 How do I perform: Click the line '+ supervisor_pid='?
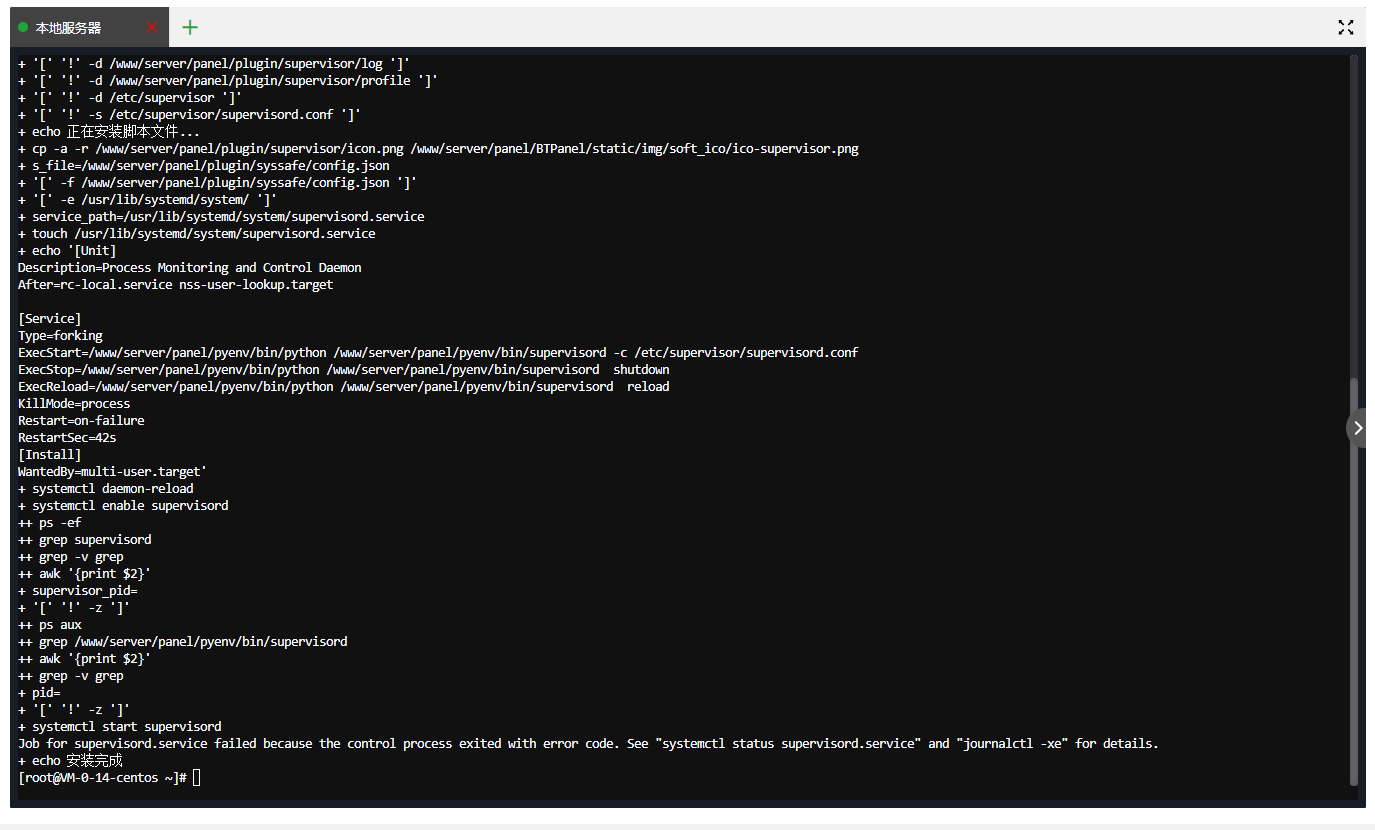[x=78, y=591]
